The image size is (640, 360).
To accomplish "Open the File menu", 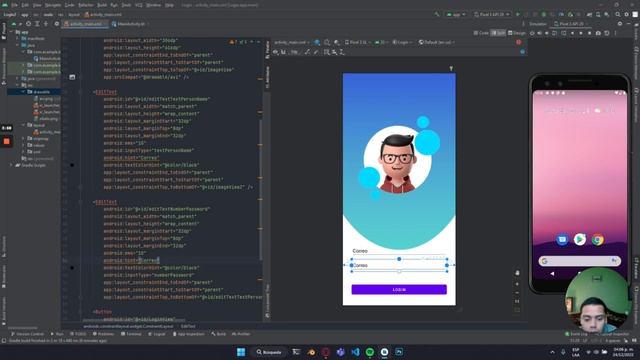I will click(14, 5).
